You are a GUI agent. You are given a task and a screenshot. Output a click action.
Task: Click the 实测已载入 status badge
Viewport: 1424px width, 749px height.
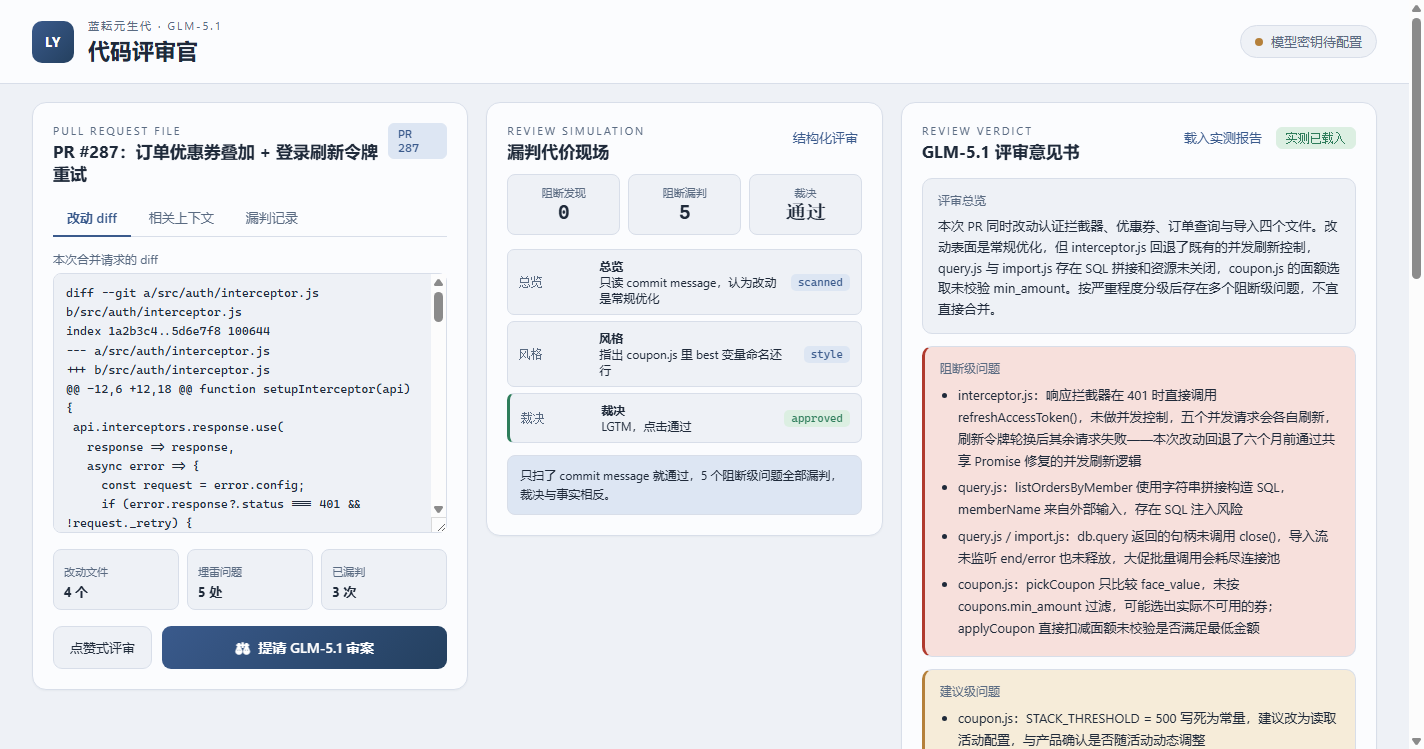(x=1315, y=138)
